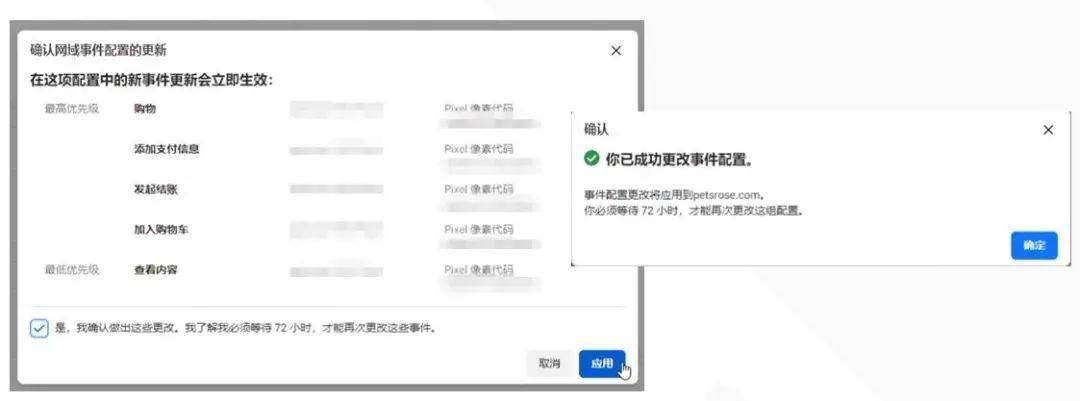Click the green success checkmark icon
The height and width of the screenshot is (401, 1080).
pos(591,159)
